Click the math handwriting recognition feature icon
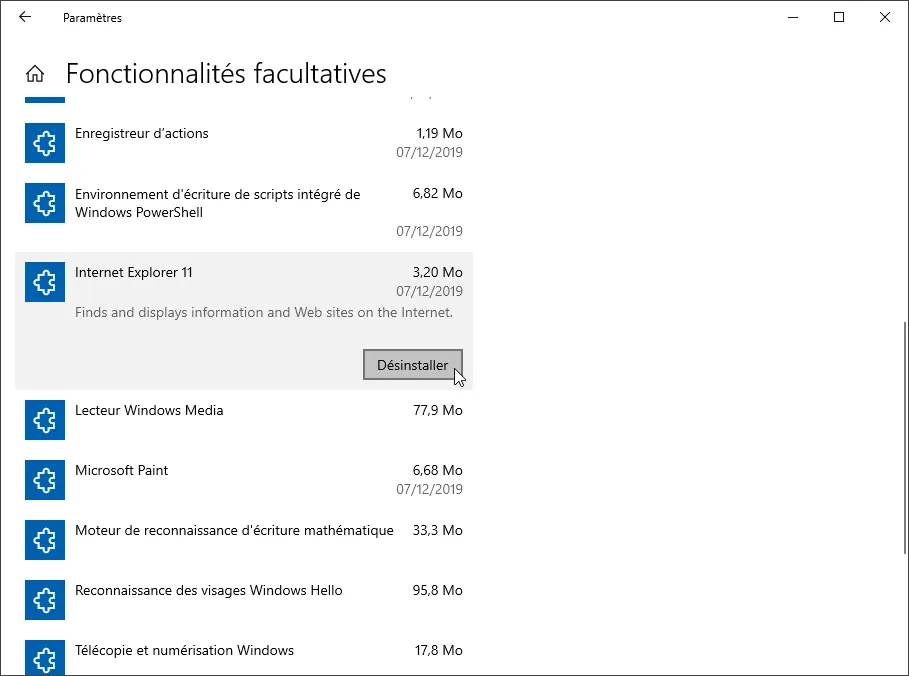The width and height of the screenshot is (909, 676). [x=44, y=540]
